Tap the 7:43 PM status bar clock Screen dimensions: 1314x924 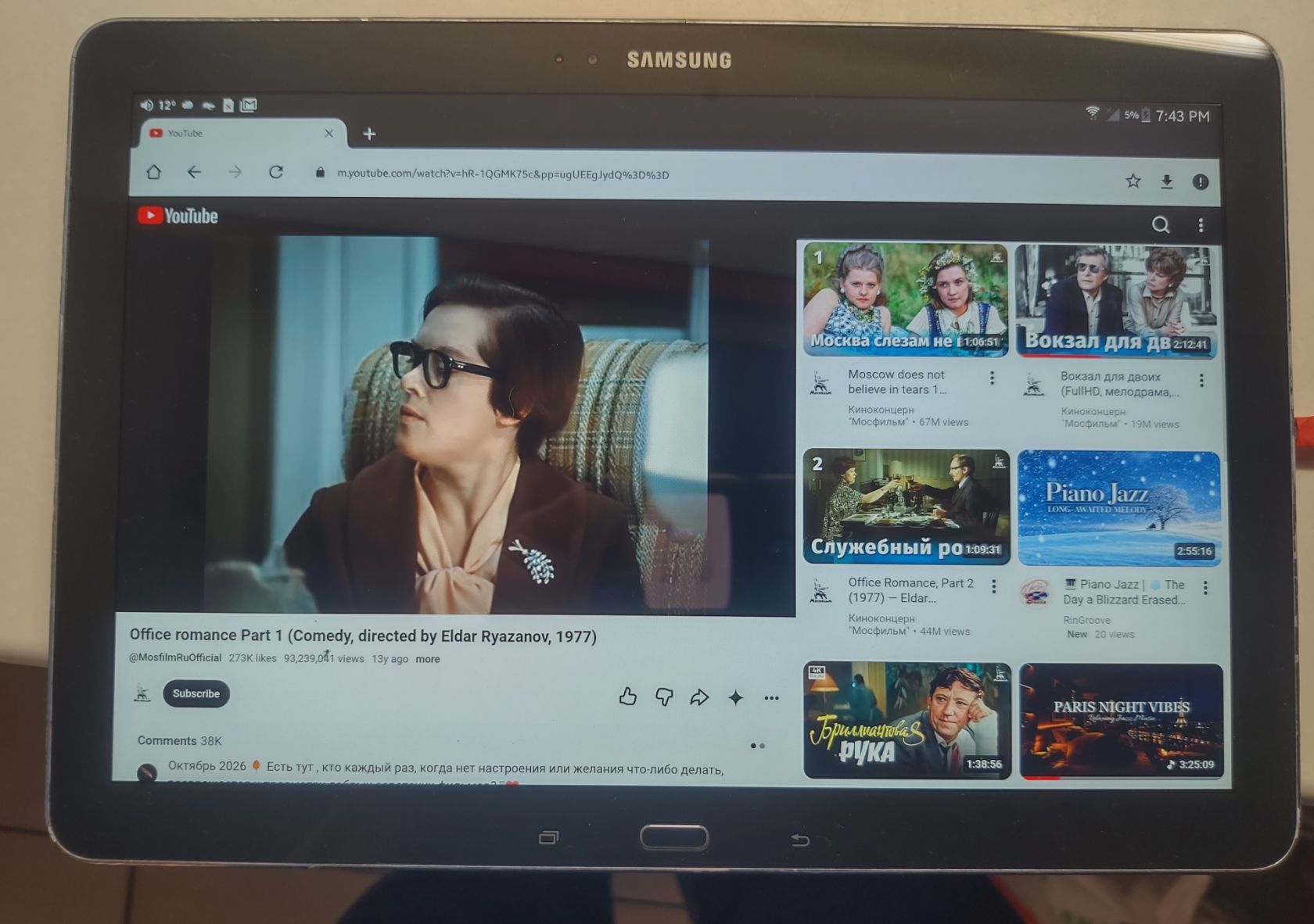coord(1183,116)
